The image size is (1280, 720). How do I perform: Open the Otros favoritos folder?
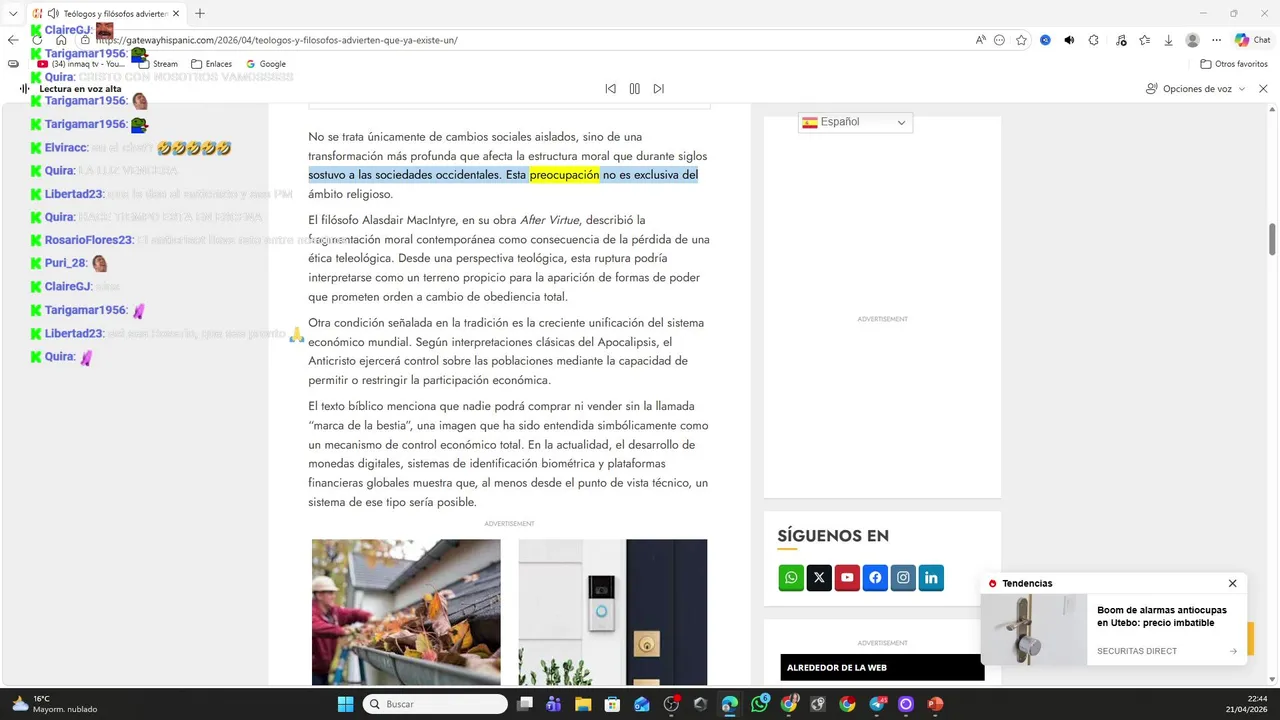[1234, 64]
